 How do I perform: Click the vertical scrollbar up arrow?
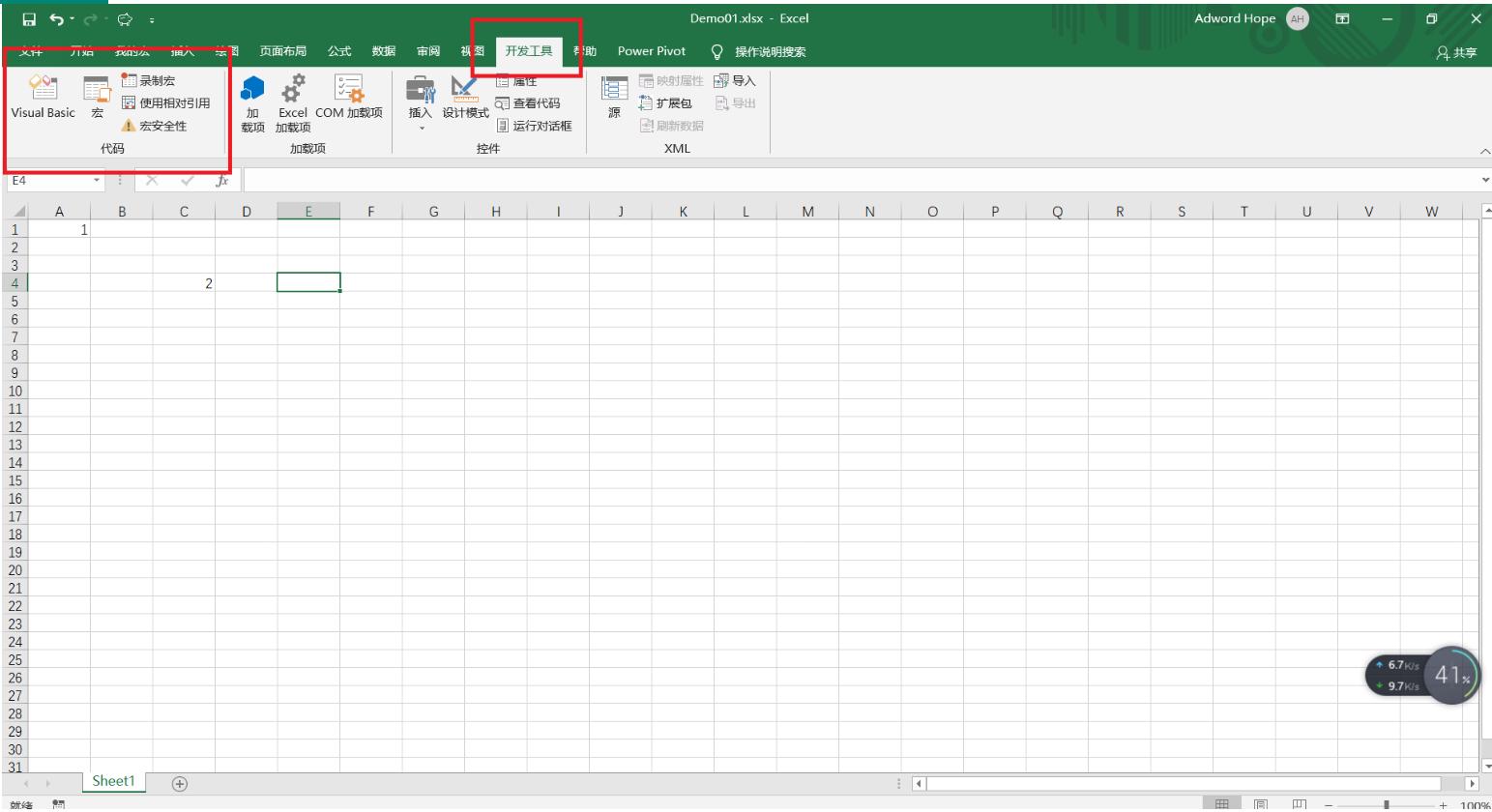coord(1487,211)
